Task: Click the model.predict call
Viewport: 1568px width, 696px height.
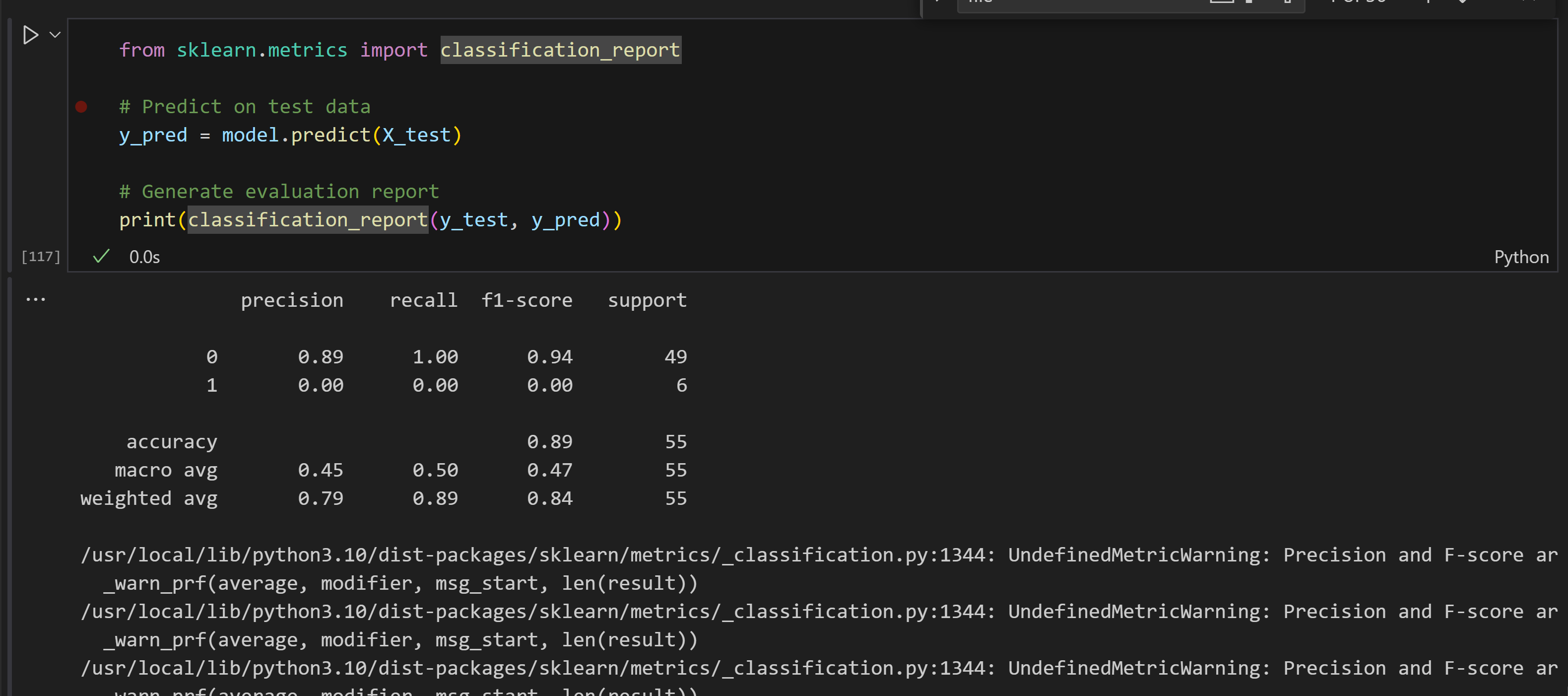Action: [x=296, y=135]
